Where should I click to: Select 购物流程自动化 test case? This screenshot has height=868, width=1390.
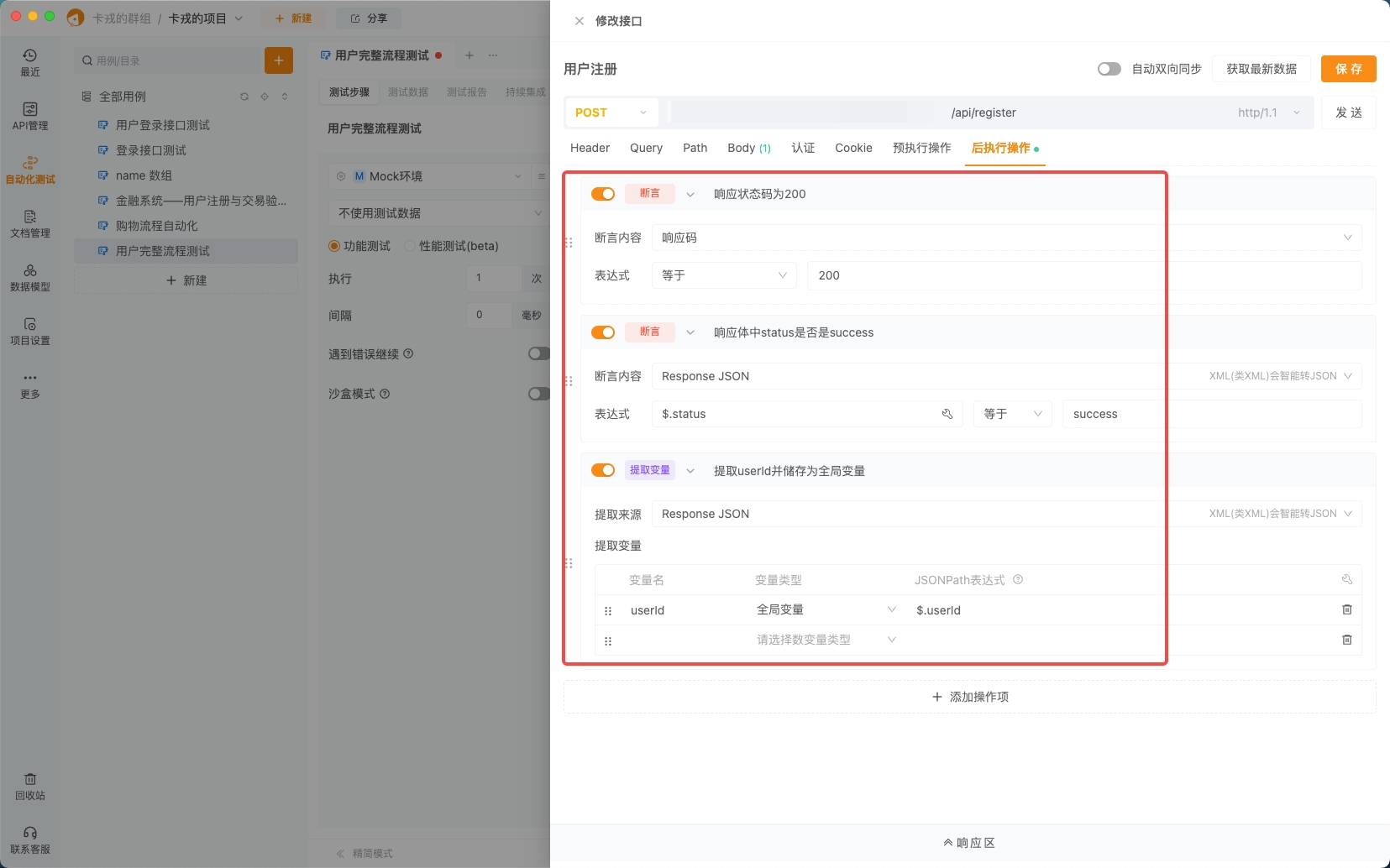pyautogui.click(x=186, y=226)
